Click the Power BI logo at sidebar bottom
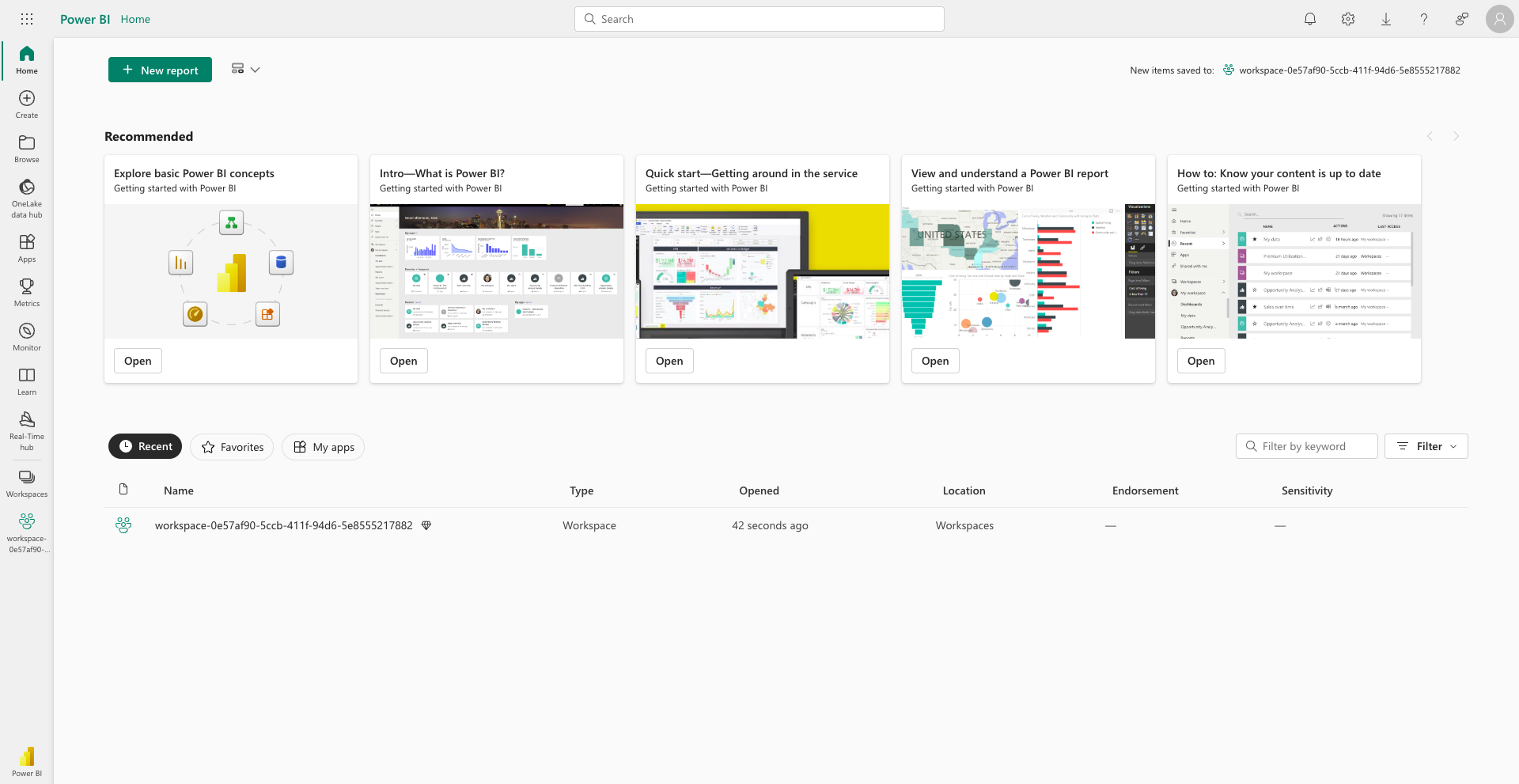Screen dimensions: 1519x784 [27, 762]
